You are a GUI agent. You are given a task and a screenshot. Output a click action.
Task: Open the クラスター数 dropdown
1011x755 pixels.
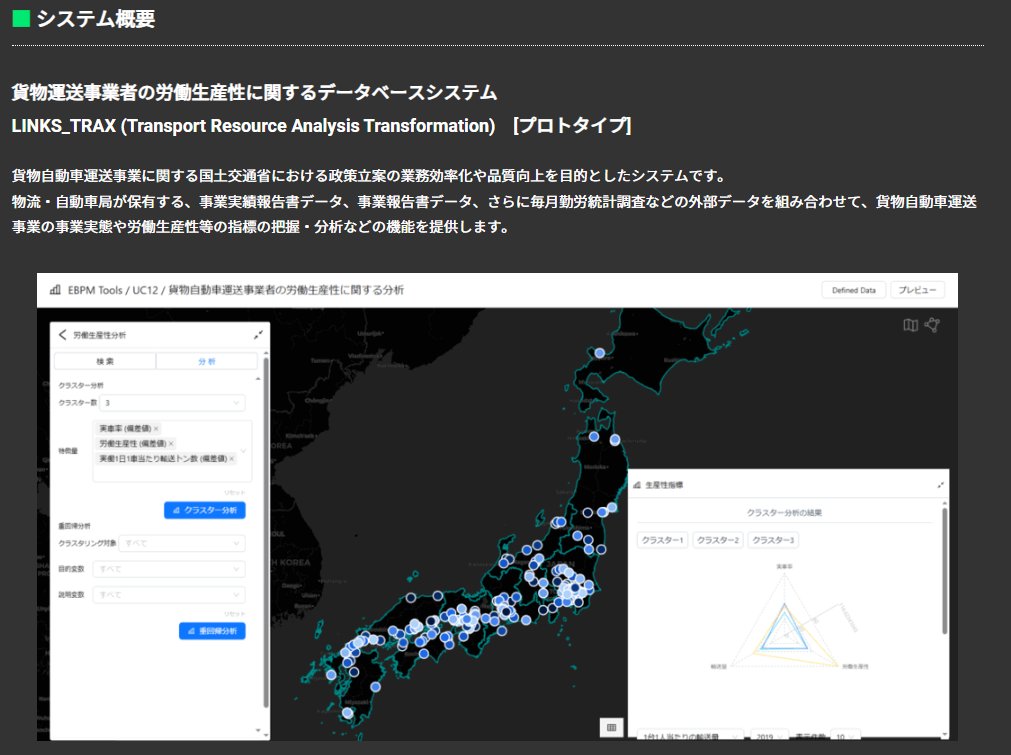click(x=172, y=402)
